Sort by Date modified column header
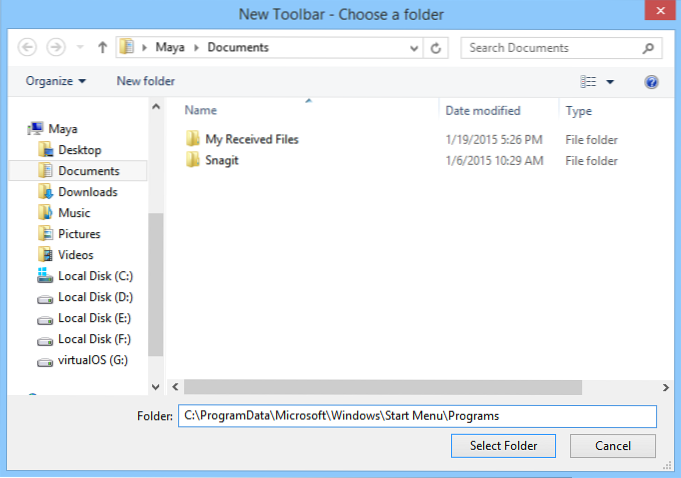Image resolution: width=681 pixels, height=478 pixels. tap(483, 111)
